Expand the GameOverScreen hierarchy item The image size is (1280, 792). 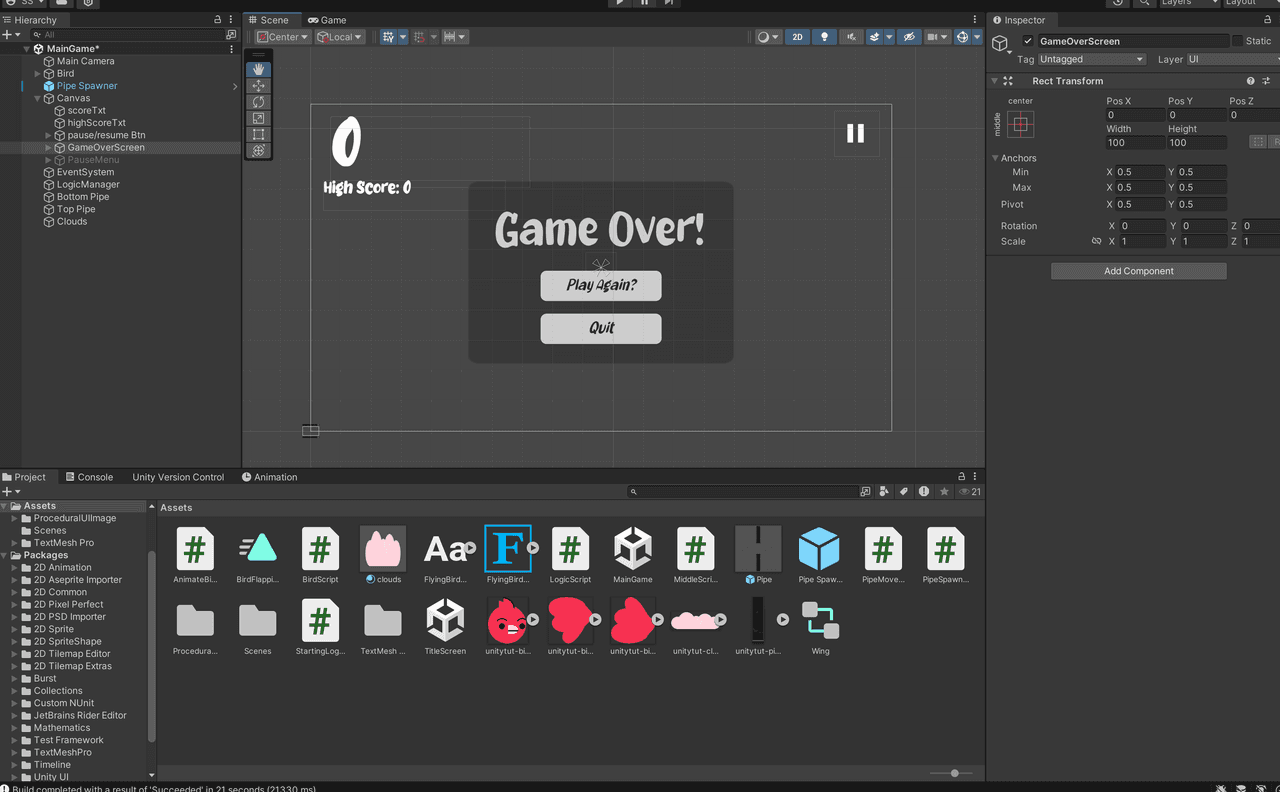(49, 148)
